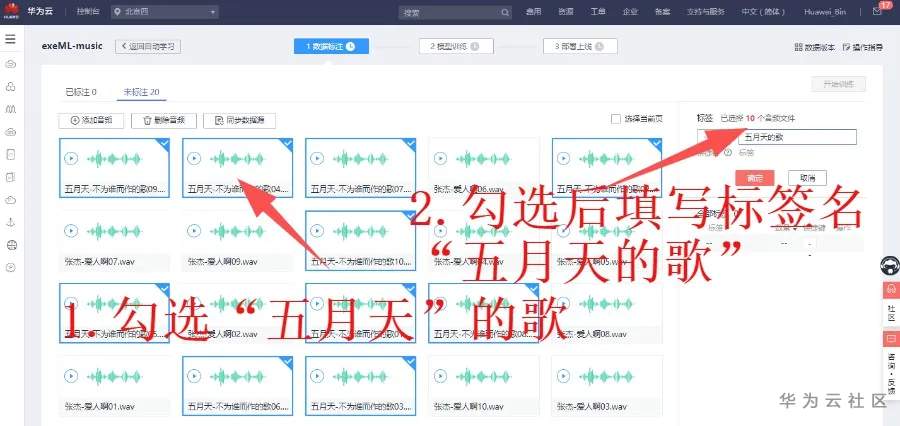This screenshot has height=426, width=900.
Task: Open the Huawei_8in account menu
Action: pyautogui.click(x=825, y=12)
